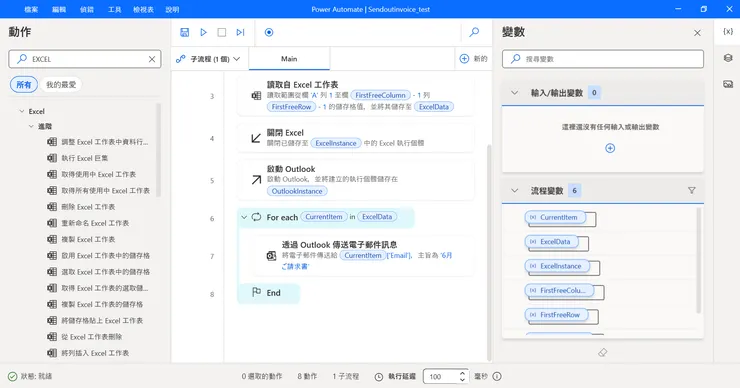Click the ExcelInstance flow variable chip

pyautogui.click(x=557, y=266)
